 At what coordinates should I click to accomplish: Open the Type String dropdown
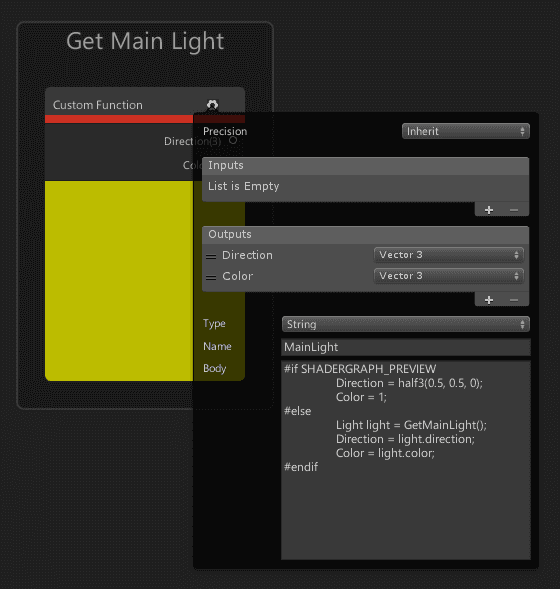(406, 324)
